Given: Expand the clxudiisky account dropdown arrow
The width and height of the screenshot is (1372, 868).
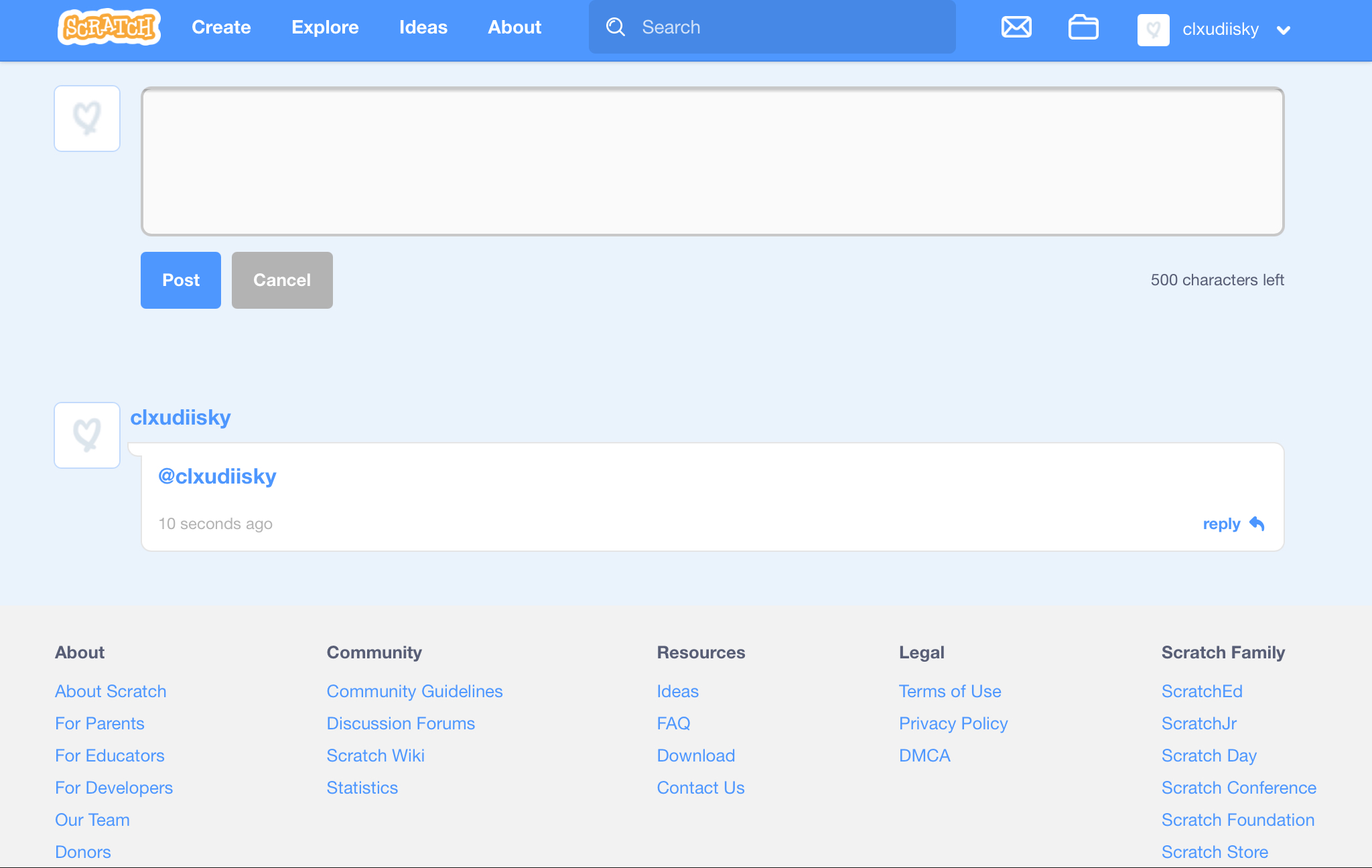Looking at the screenshot, I should 1284,30.
